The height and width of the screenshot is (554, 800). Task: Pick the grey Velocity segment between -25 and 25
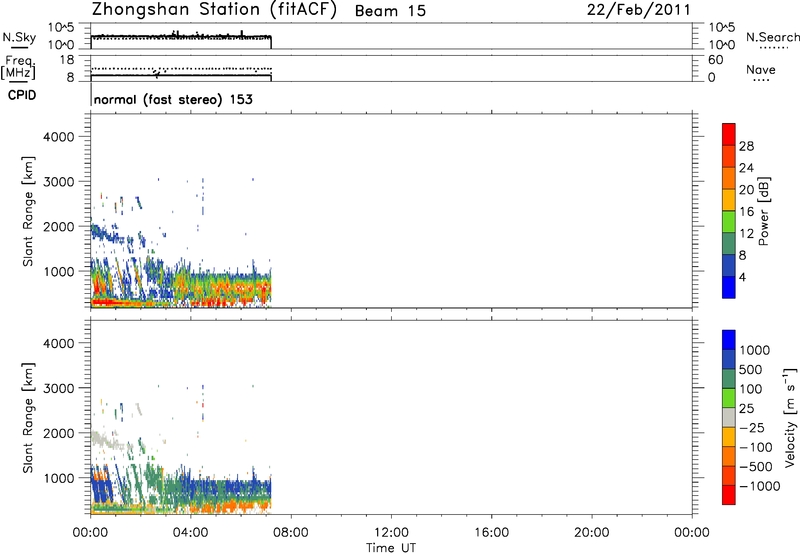tap(729, 417)
